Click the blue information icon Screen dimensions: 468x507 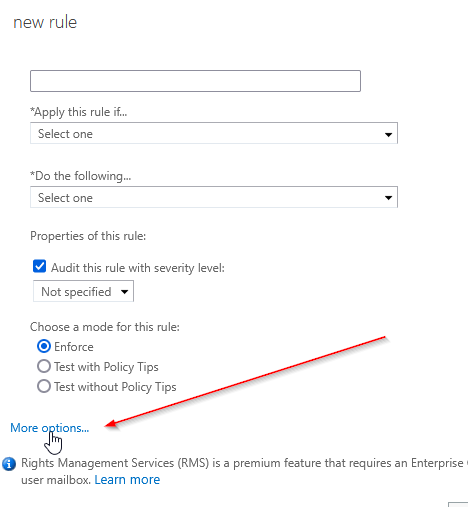click(x=9, y=464)
